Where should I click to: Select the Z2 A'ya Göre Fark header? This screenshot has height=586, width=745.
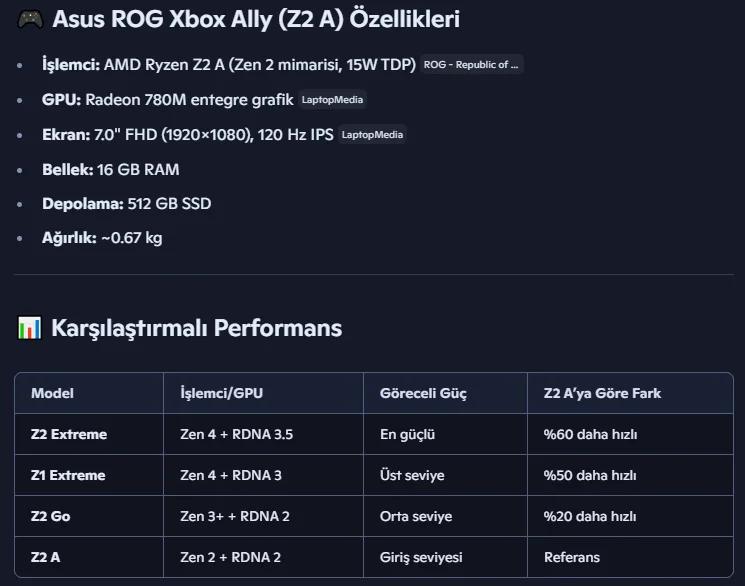(602, 393)
